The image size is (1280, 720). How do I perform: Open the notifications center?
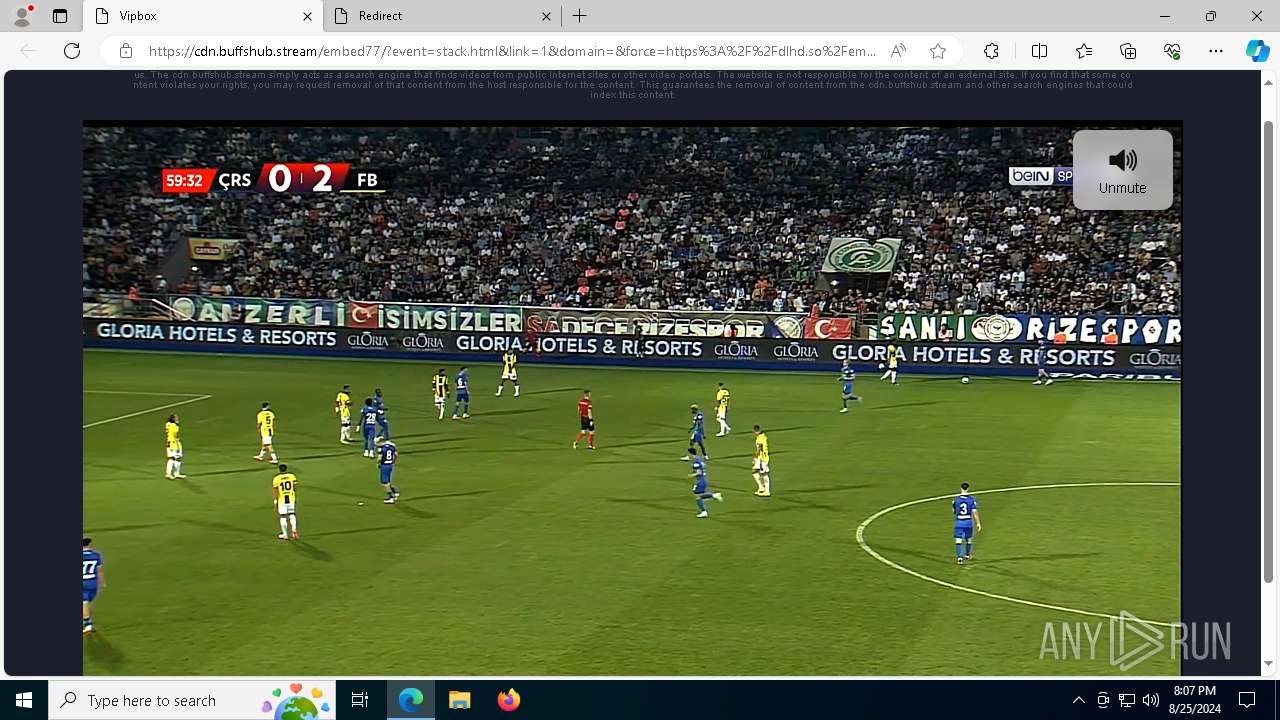1247,700
